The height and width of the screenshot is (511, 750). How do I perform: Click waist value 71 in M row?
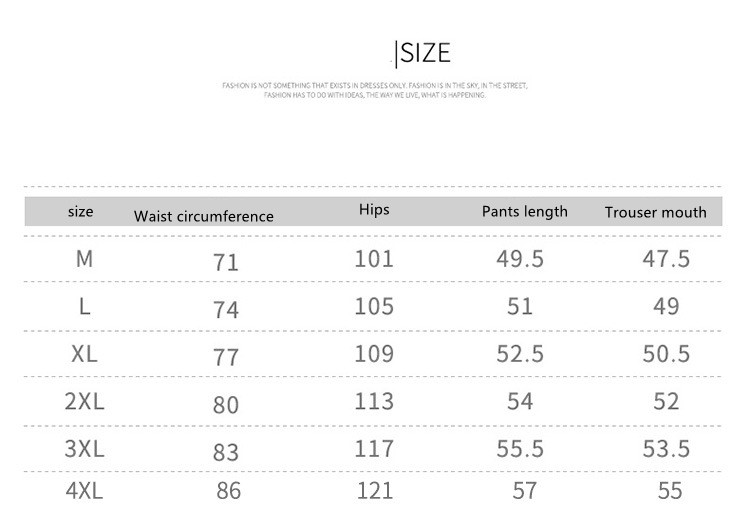(226, 263)
